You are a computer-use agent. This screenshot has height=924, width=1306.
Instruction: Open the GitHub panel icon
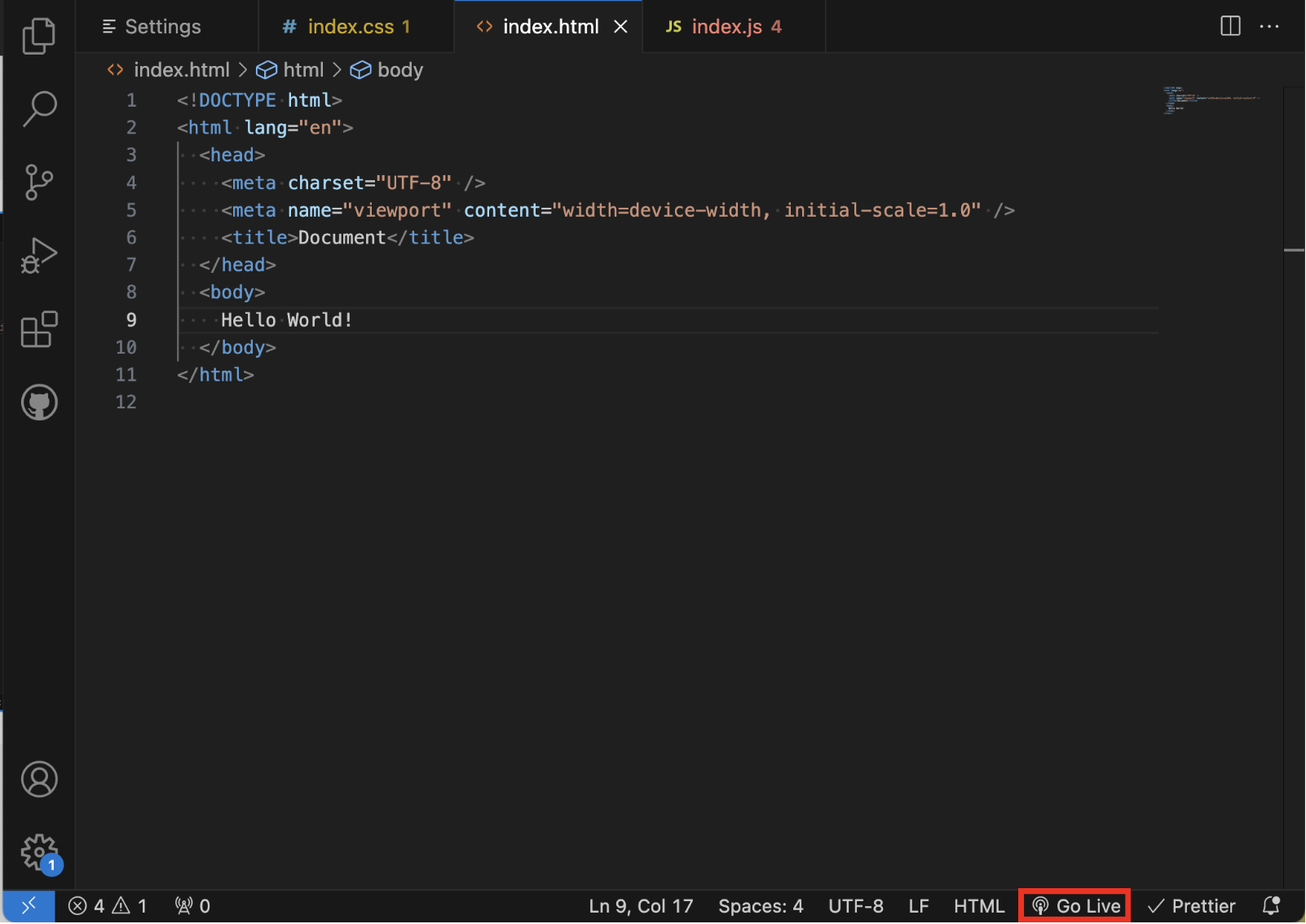point(38,403)
